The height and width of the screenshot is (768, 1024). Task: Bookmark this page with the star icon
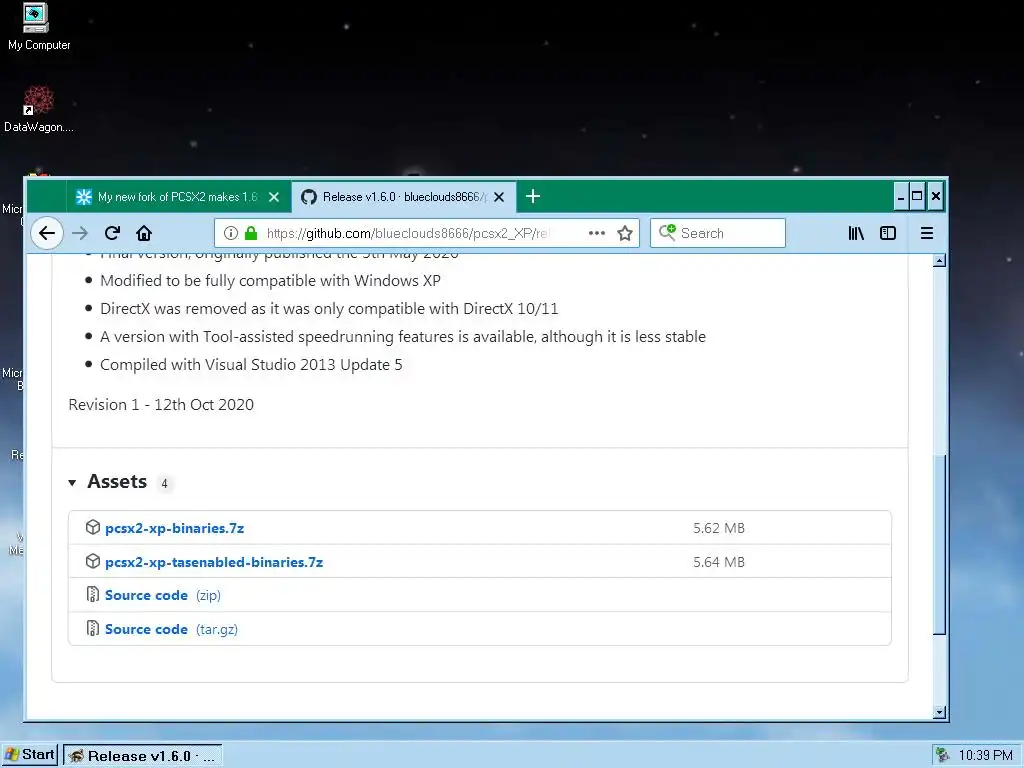(x=625, y=233)
